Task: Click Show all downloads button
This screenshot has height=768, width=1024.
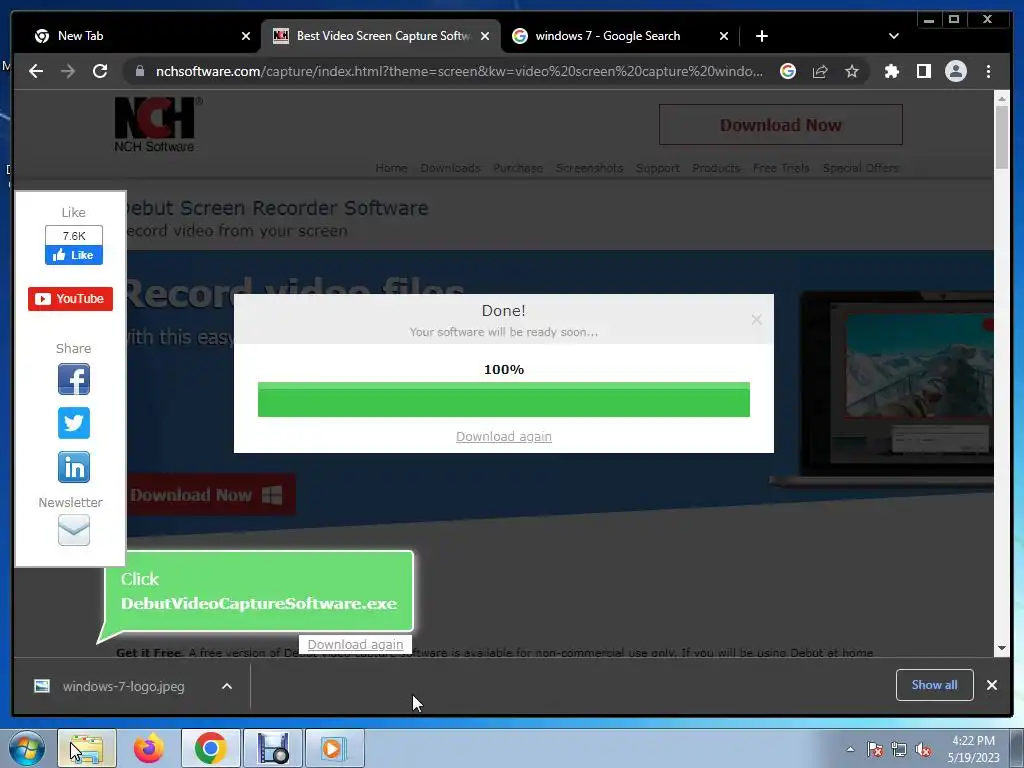Action: (x=935, y=684)
